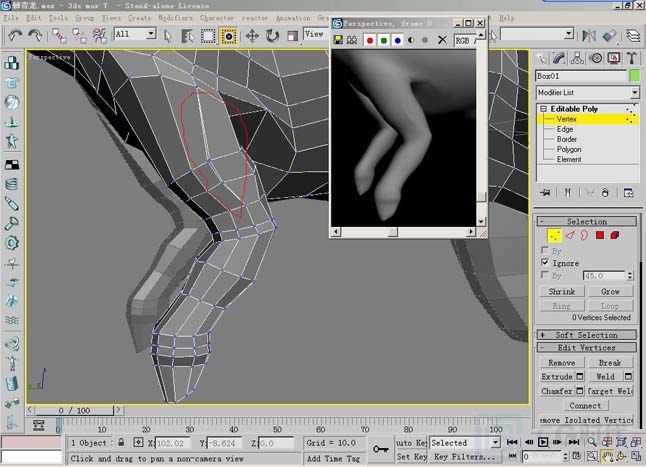646x467 pixels.
Task: Open the Modifier List dropdown
Action: 588,92
